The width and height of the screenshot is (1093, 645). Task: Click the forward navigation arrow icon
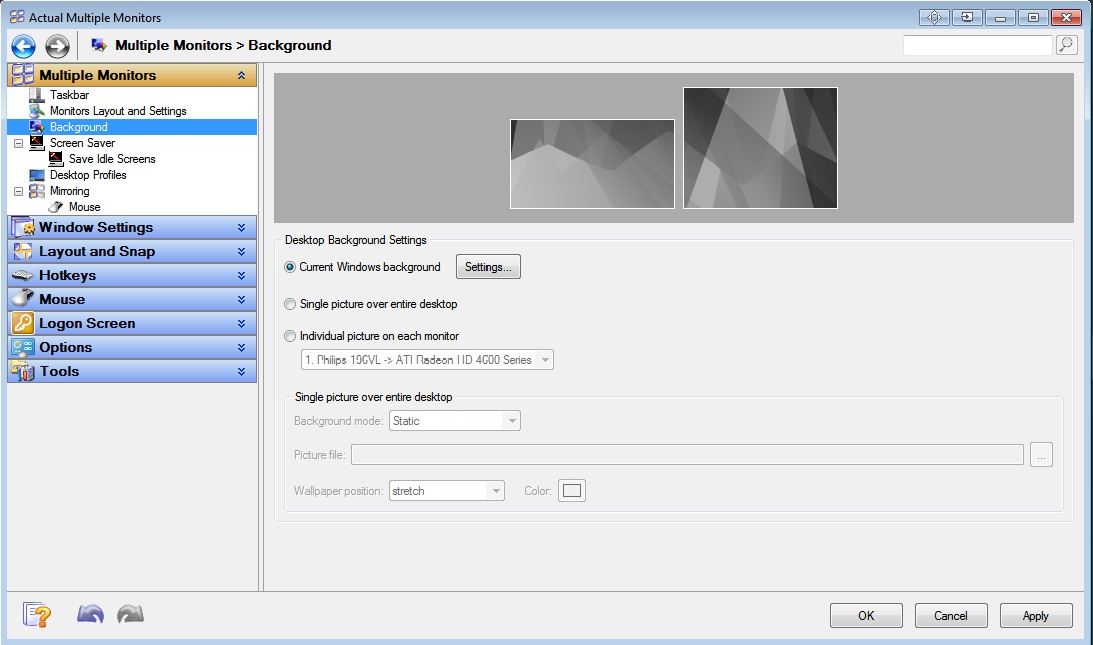[x=57, y=46]
